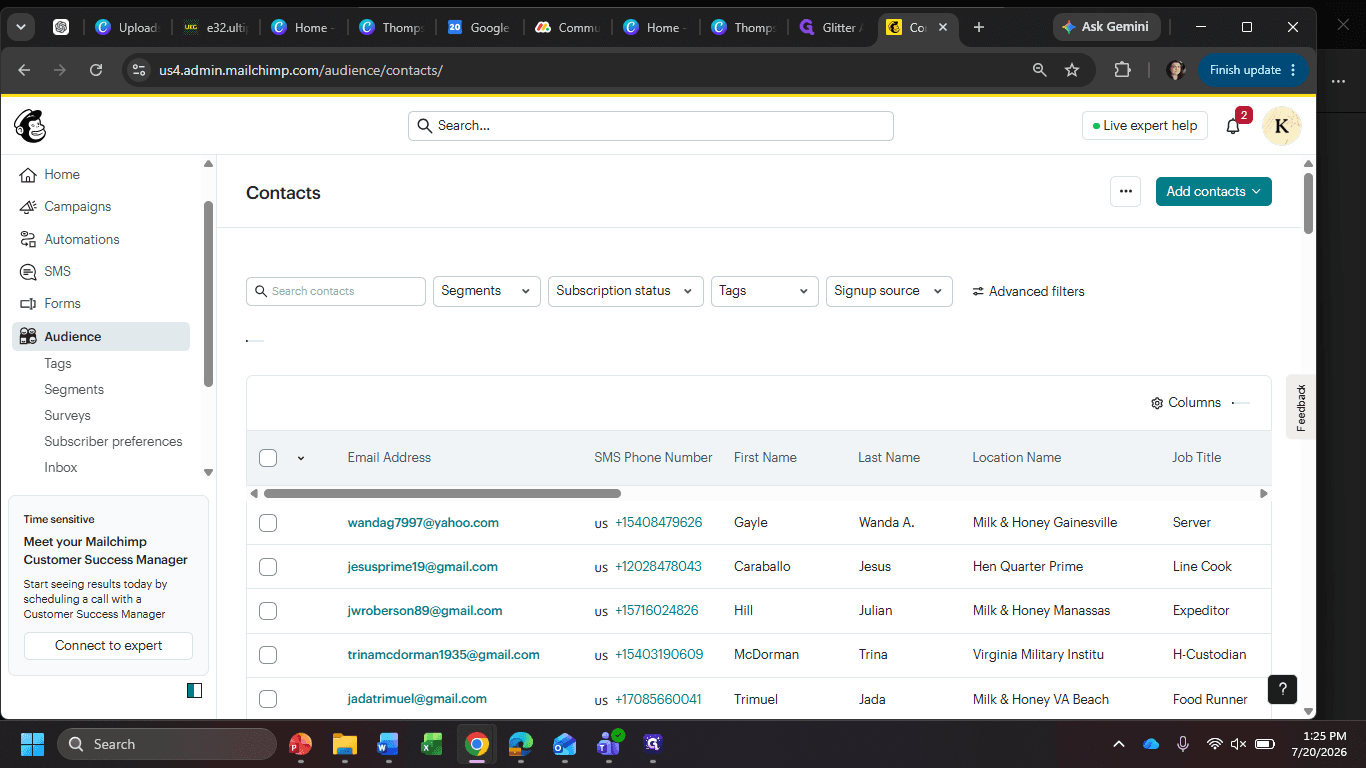1366x768 pixels.
Task: Click the Automations icon in the sidebar
Action: click(28, 240)
